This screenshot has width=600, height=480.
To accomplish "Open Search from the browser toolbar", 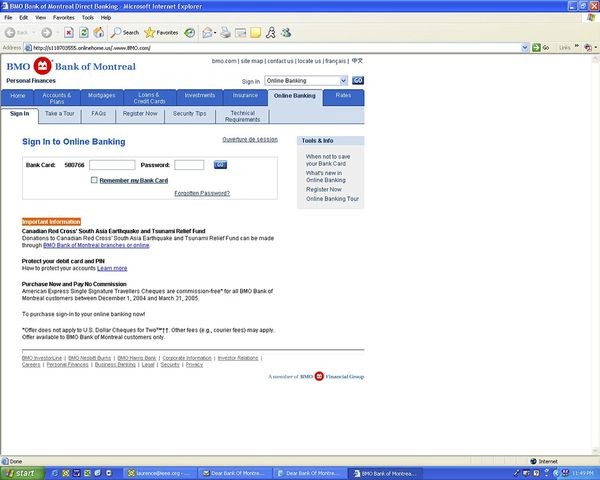I will (x=124, y=33).
